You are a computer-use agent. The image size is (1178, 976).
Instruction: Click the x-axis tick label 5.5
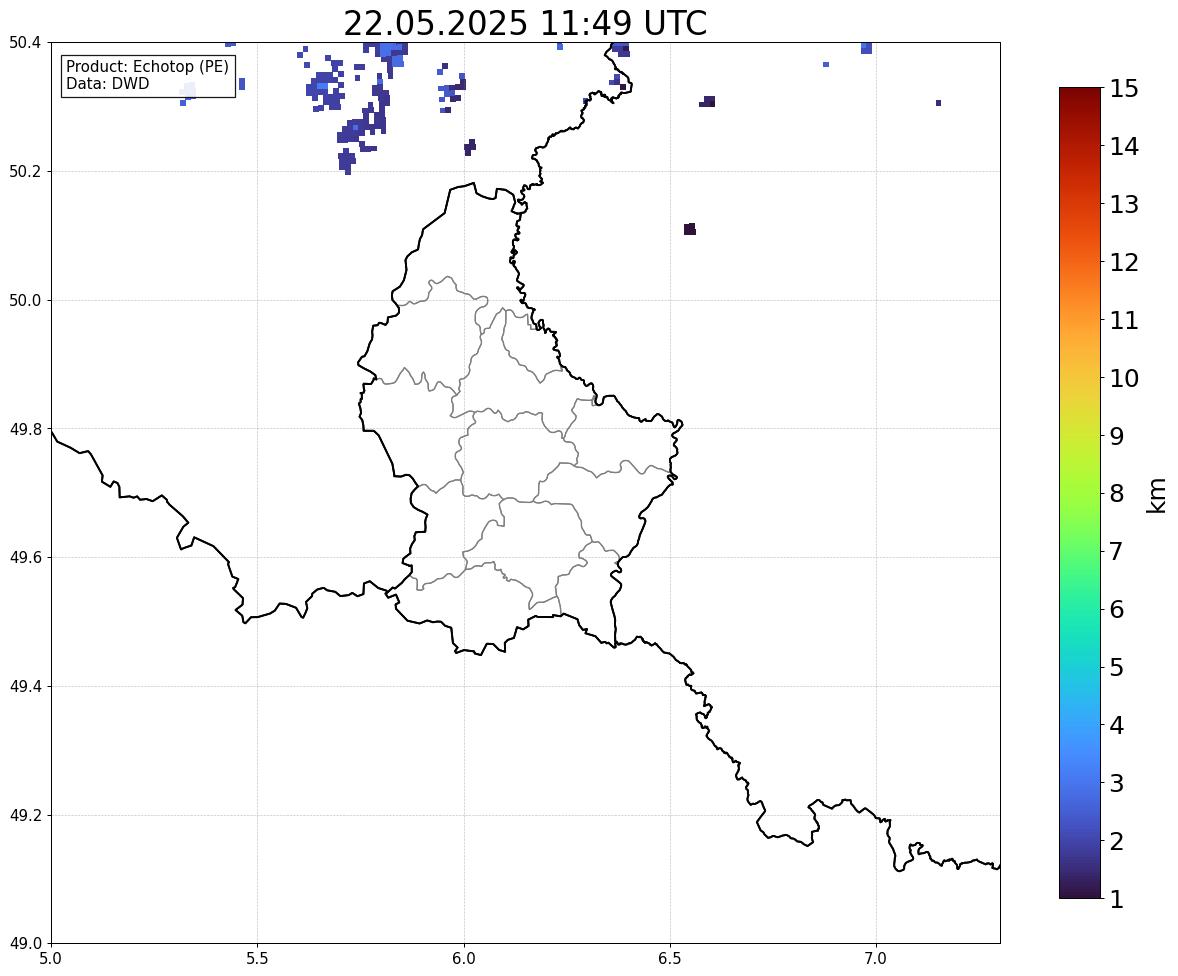258,959
